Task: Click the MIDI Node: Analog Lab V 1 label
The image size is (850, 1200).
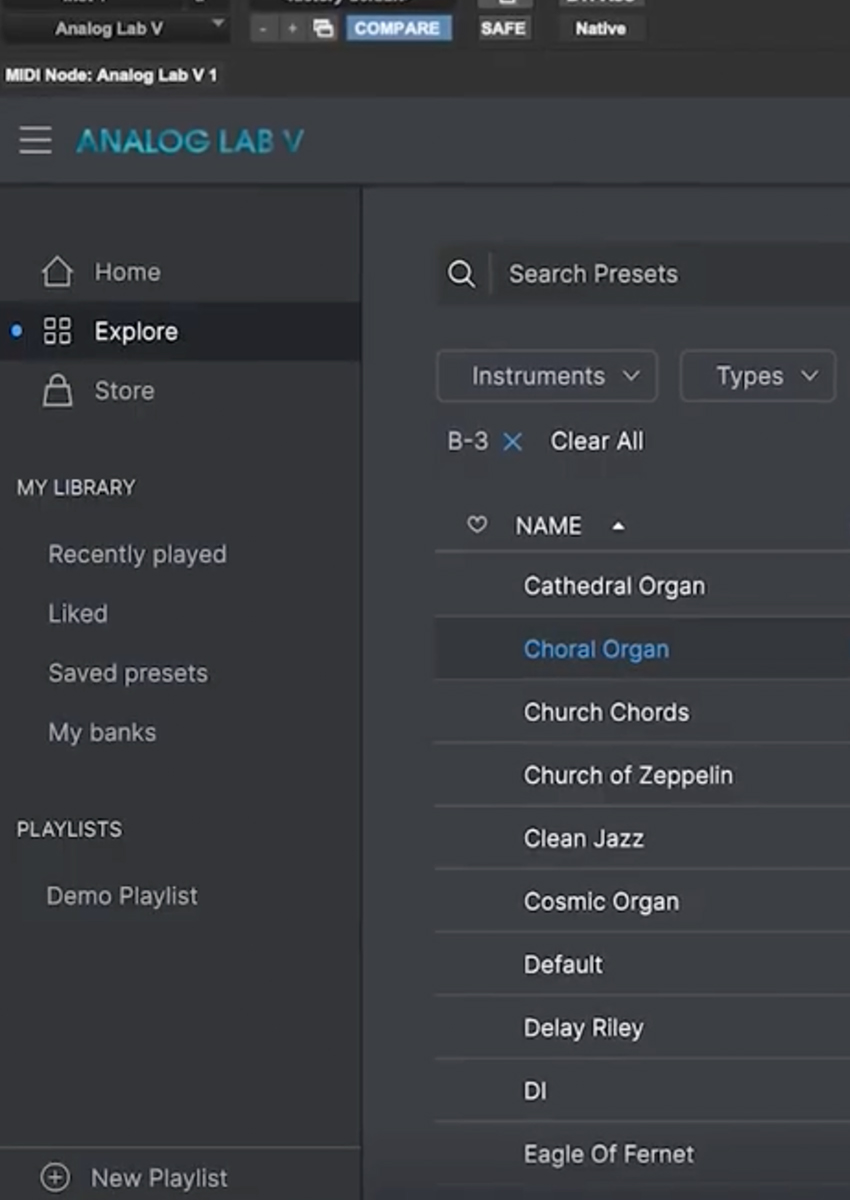Action: point(111,75)
